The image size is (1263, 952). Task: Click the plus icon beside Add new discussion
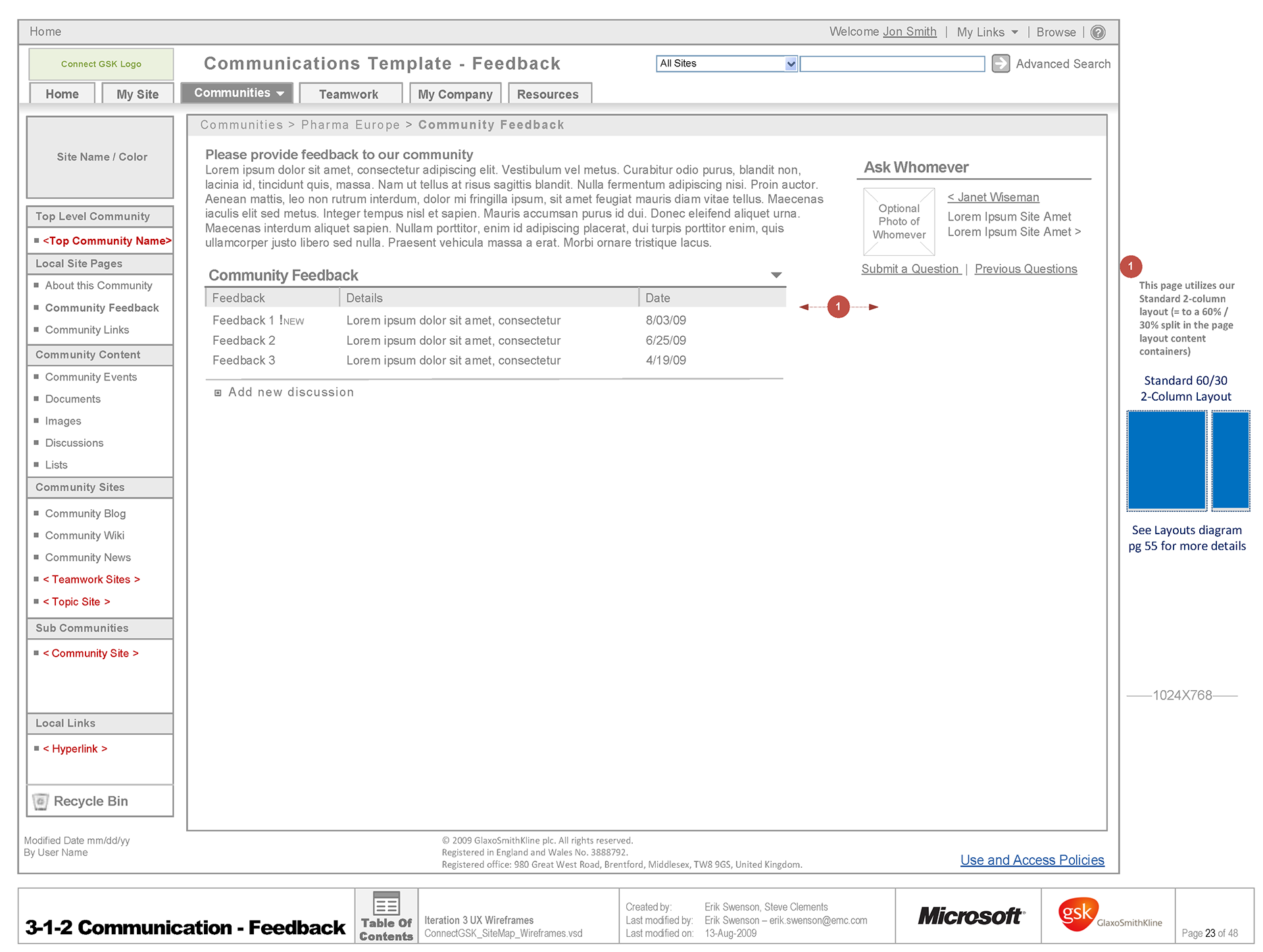tap(218, 393)
